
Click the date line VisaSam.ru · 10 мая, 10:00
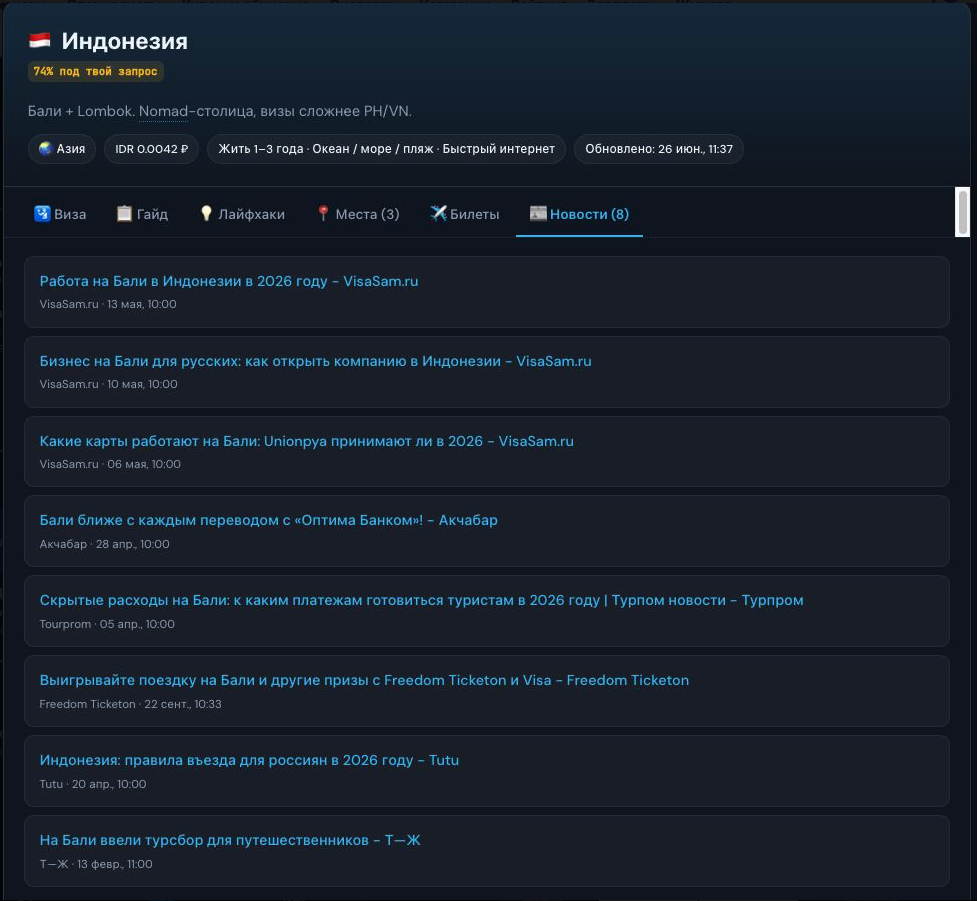click(108, 384)
